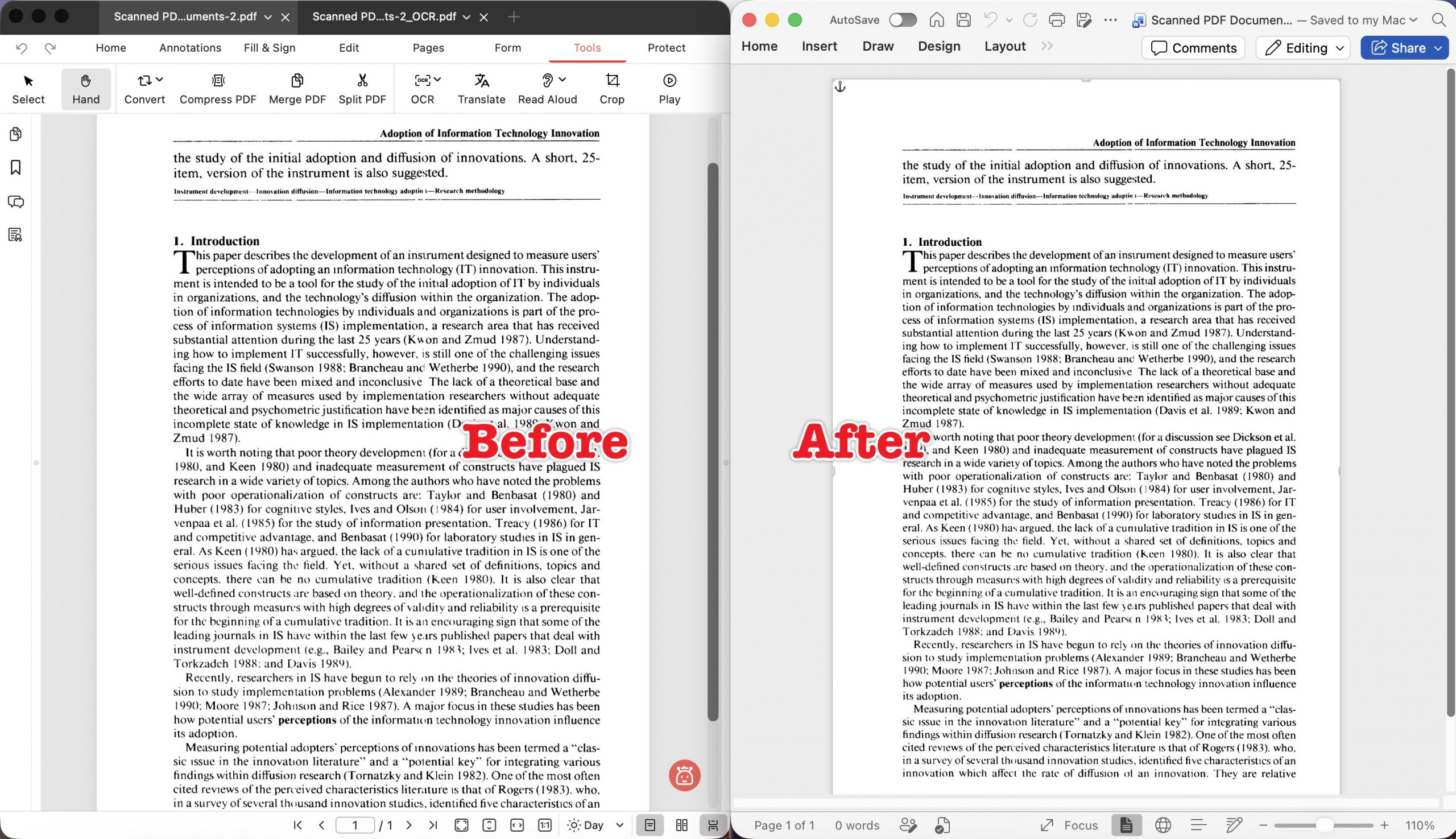Click the fit-width view icon
Screen dimensions: 1456x839
[x=517, y=825]
